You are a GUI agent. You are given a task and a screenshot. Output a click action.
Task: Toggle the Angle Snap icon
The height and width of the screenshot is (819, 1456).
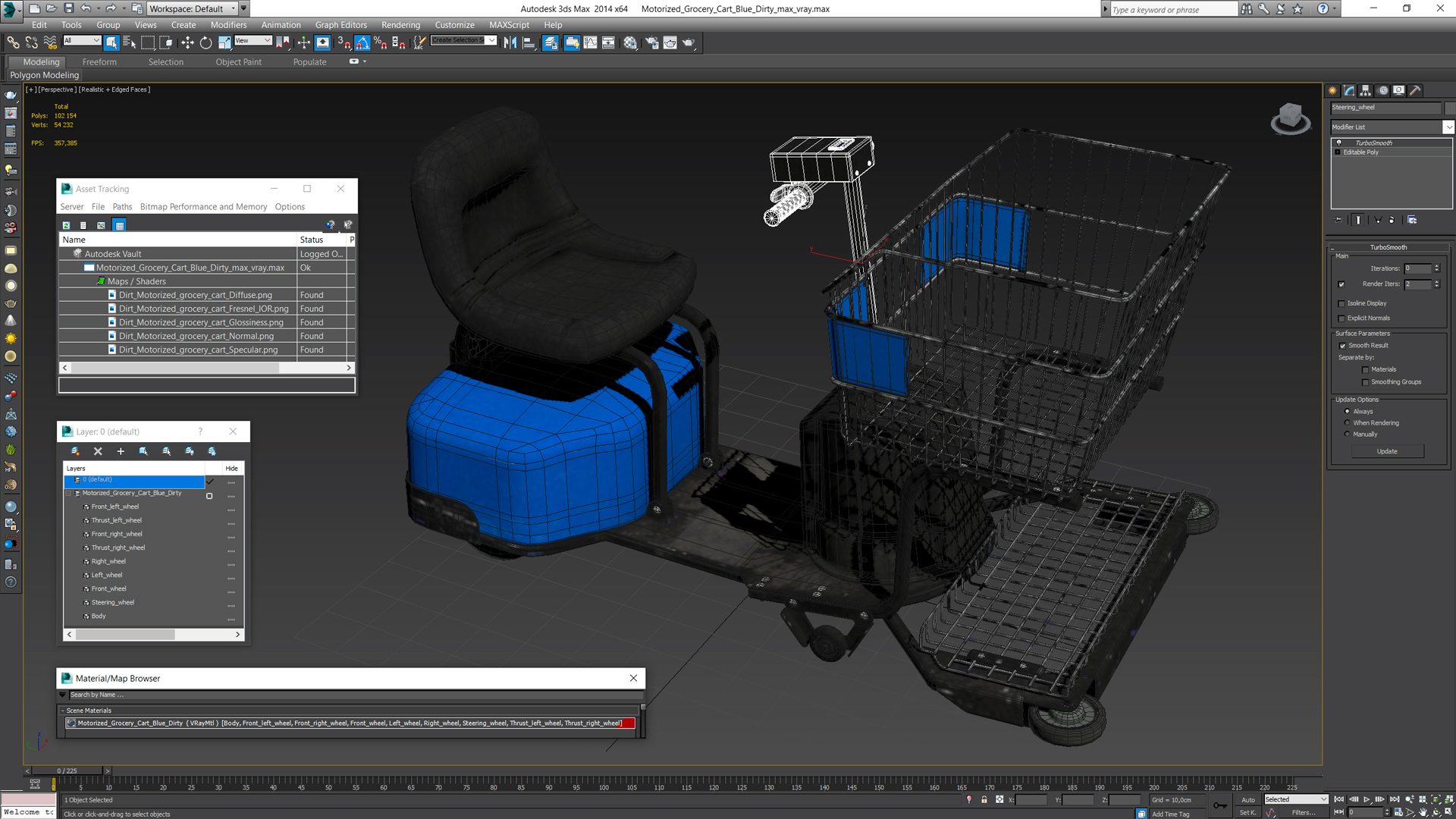click(362, 43)
